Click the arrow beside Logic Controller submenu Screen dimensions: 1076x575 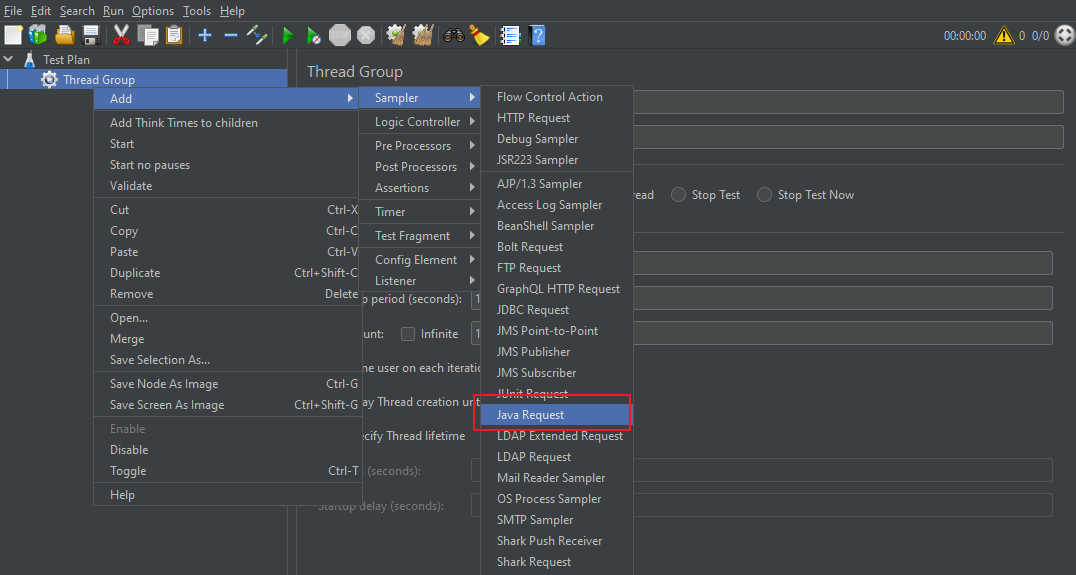tap(472, 121)
